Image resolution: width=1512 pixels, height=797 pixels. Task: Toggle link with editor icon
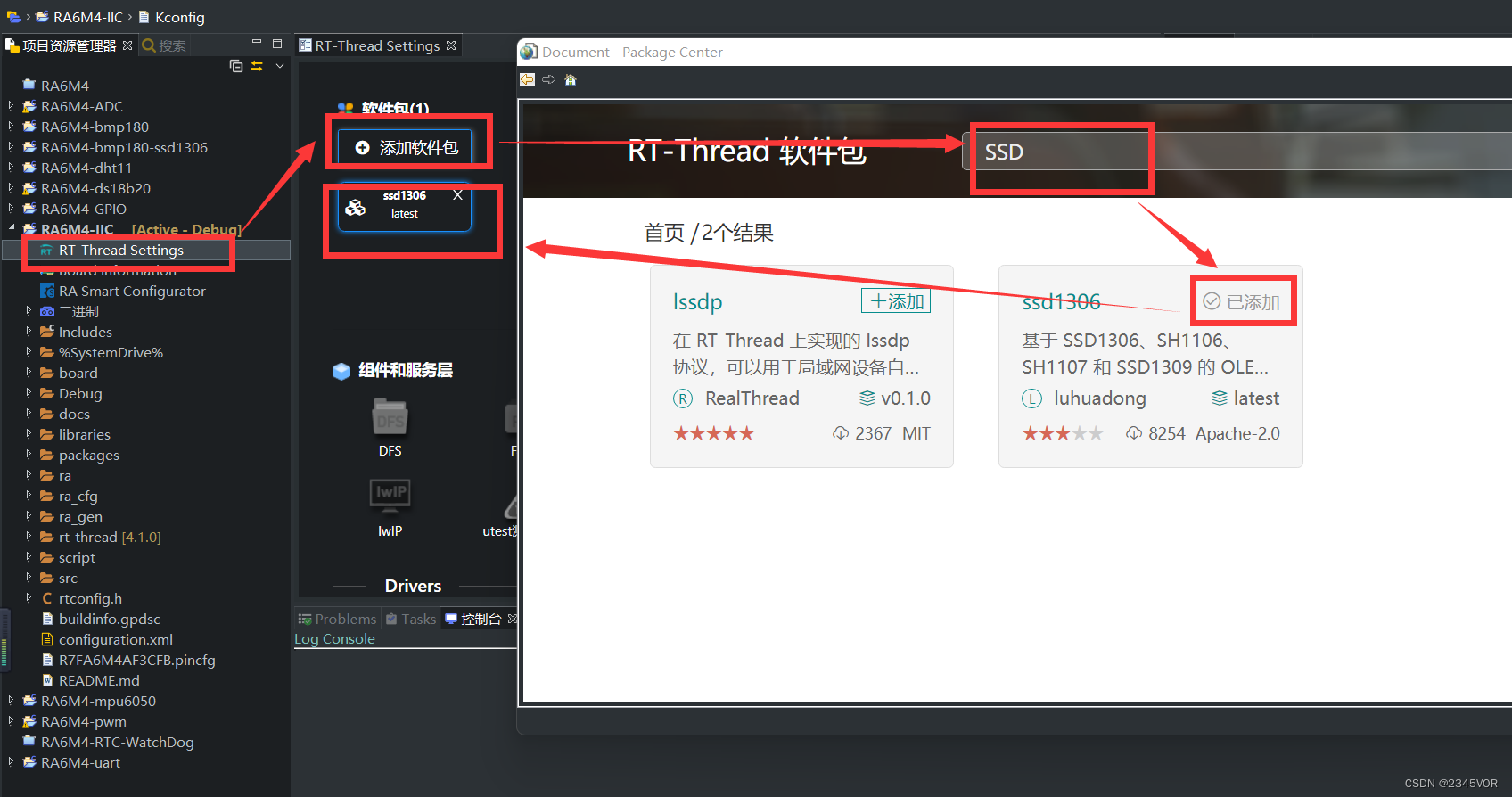pyautogui.click(x=257, y=66)
